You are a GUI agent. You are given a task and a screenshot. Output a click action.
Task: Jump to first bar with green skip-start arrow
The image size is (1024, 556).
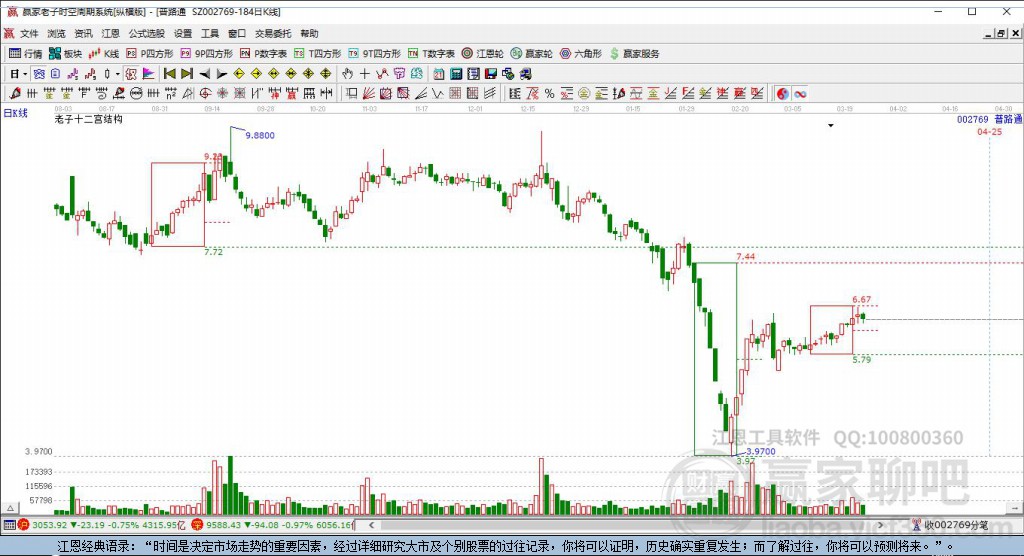(x=169, y=74)
